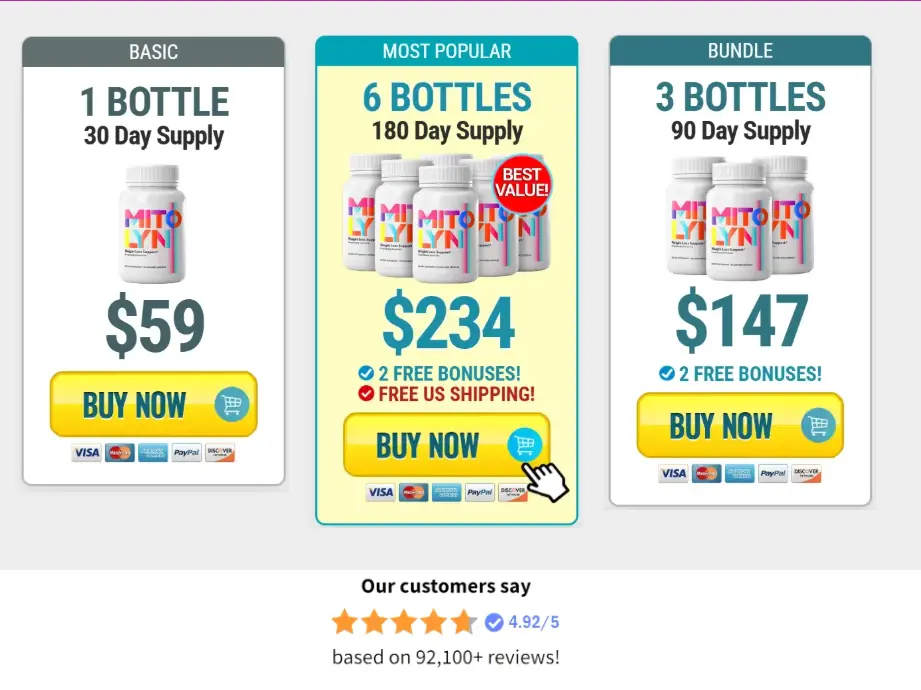Click the Discover icon under Bundle package
921x690 pixels.
(x=806, y=473)
